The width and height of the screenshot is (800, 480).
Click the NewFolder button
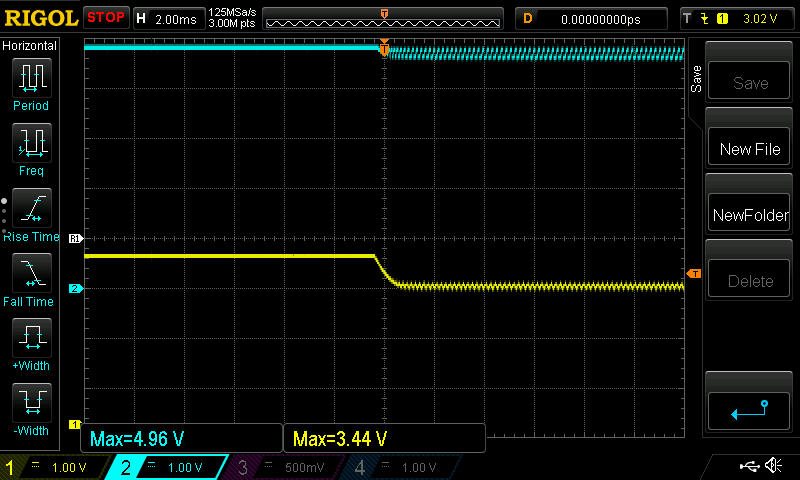tap(749, 214)
